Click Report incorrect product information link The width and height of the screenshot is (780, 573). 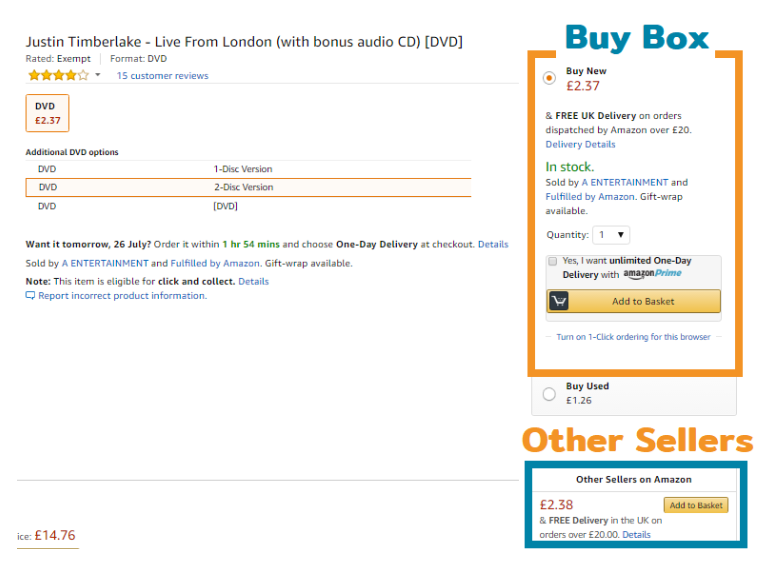pos(122,295)
